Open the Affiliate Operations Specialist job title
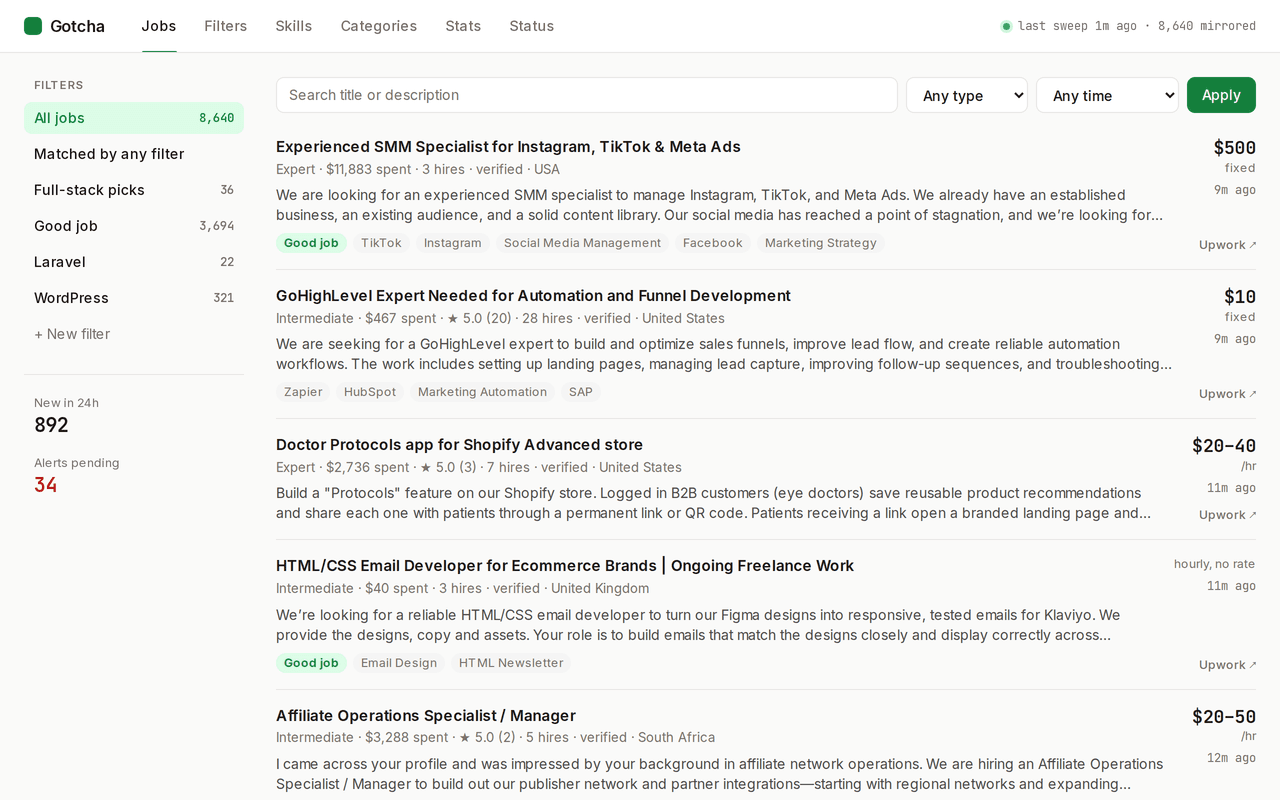 click(x=426, y=716)
